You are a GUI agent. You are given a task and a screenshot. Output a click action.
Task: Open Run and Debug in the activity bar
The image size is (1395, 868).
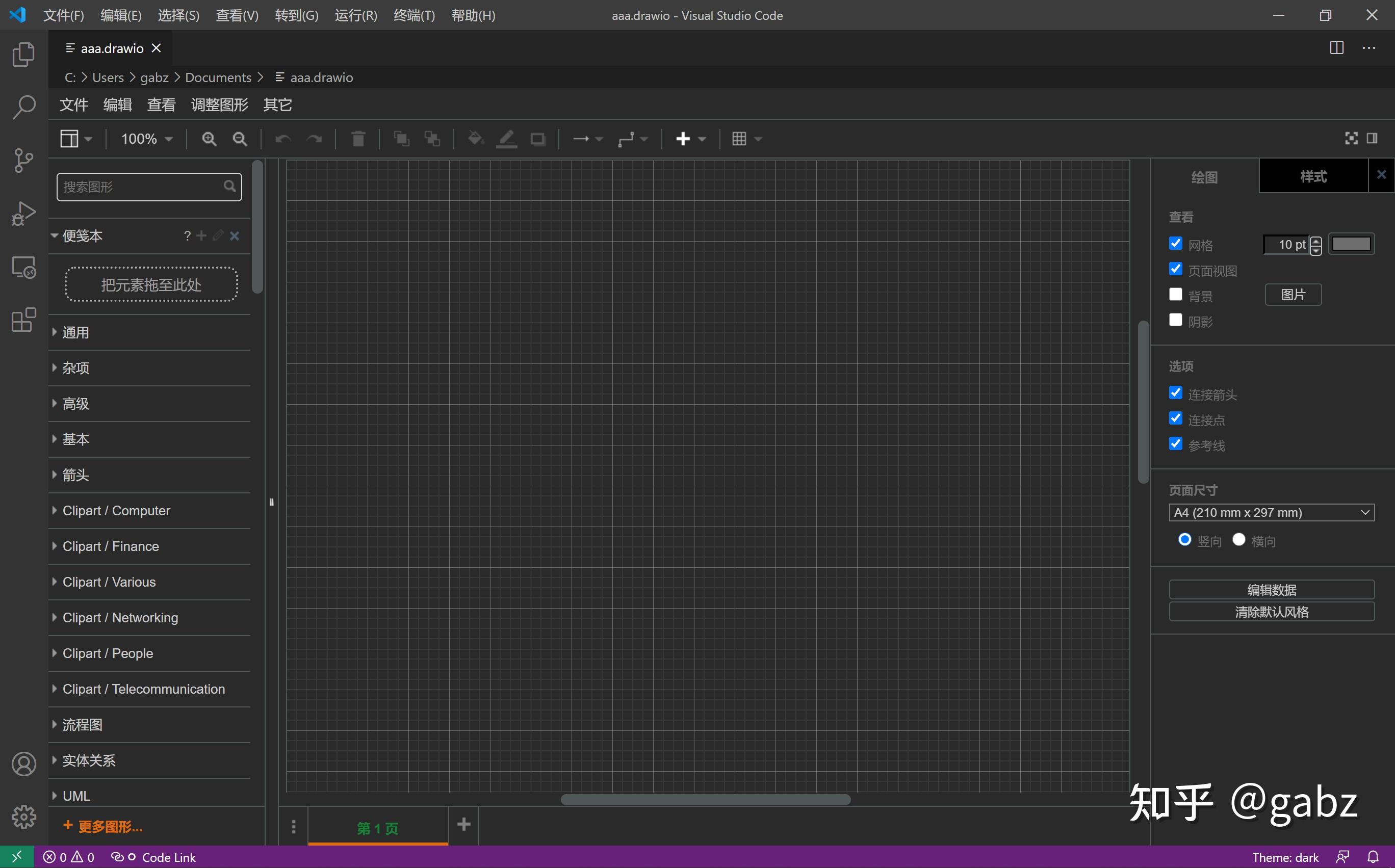[x=23, y=213]
